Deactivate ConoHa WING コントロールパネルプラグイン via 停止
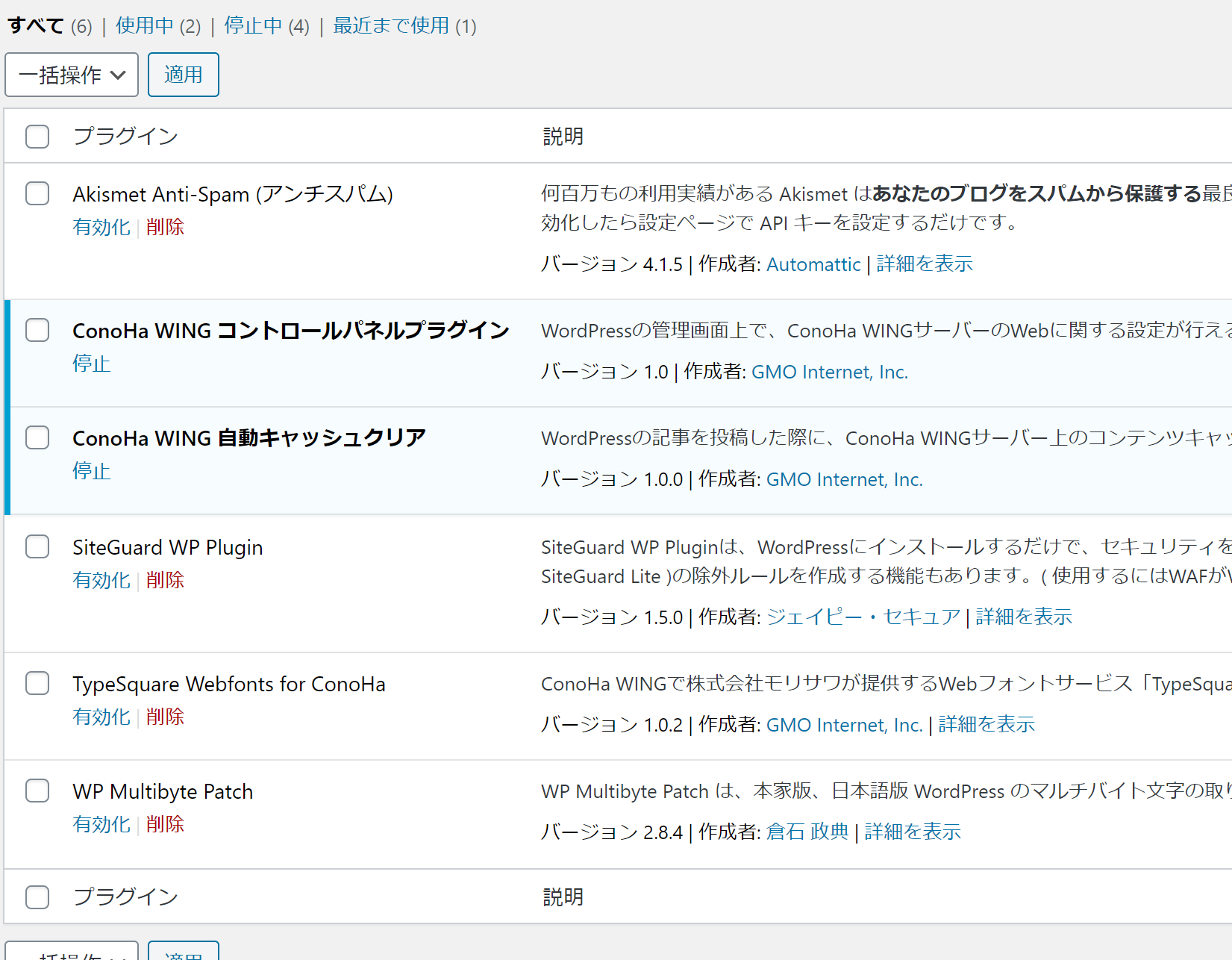Screen dimensions: 1232x960 92,364
